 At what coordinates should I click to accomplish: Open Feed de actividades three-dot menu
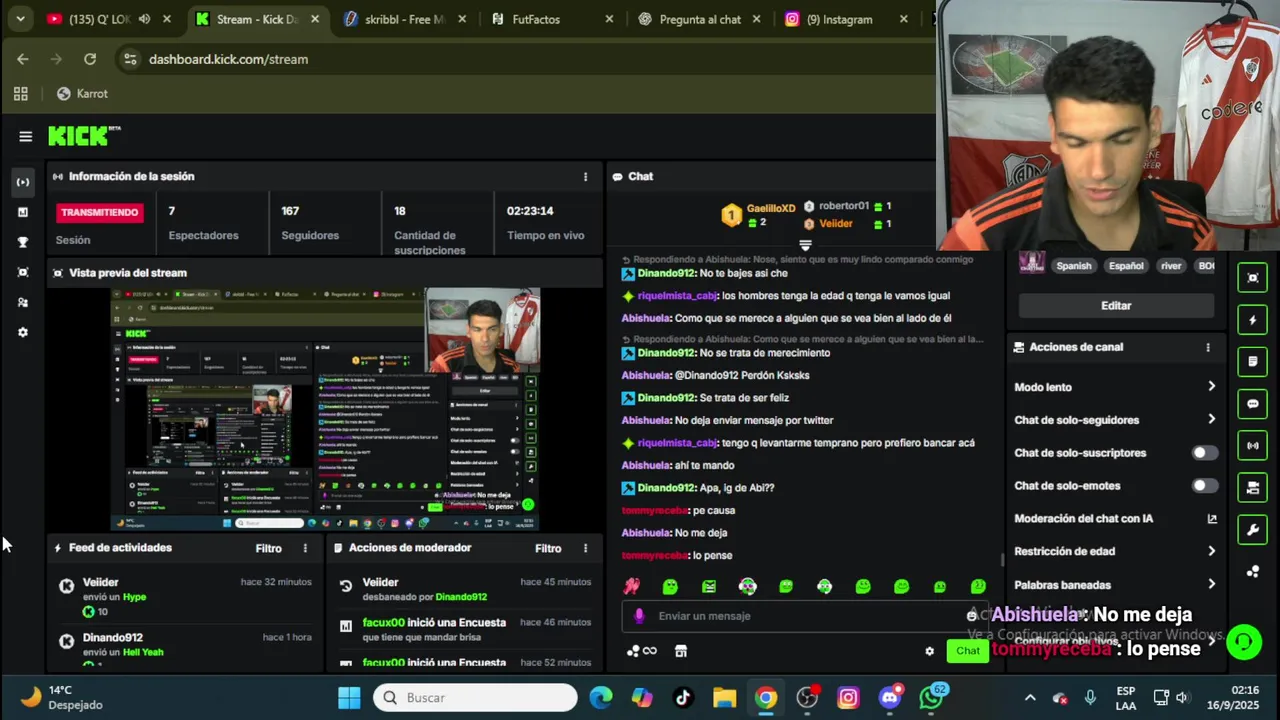coord(306,548)
